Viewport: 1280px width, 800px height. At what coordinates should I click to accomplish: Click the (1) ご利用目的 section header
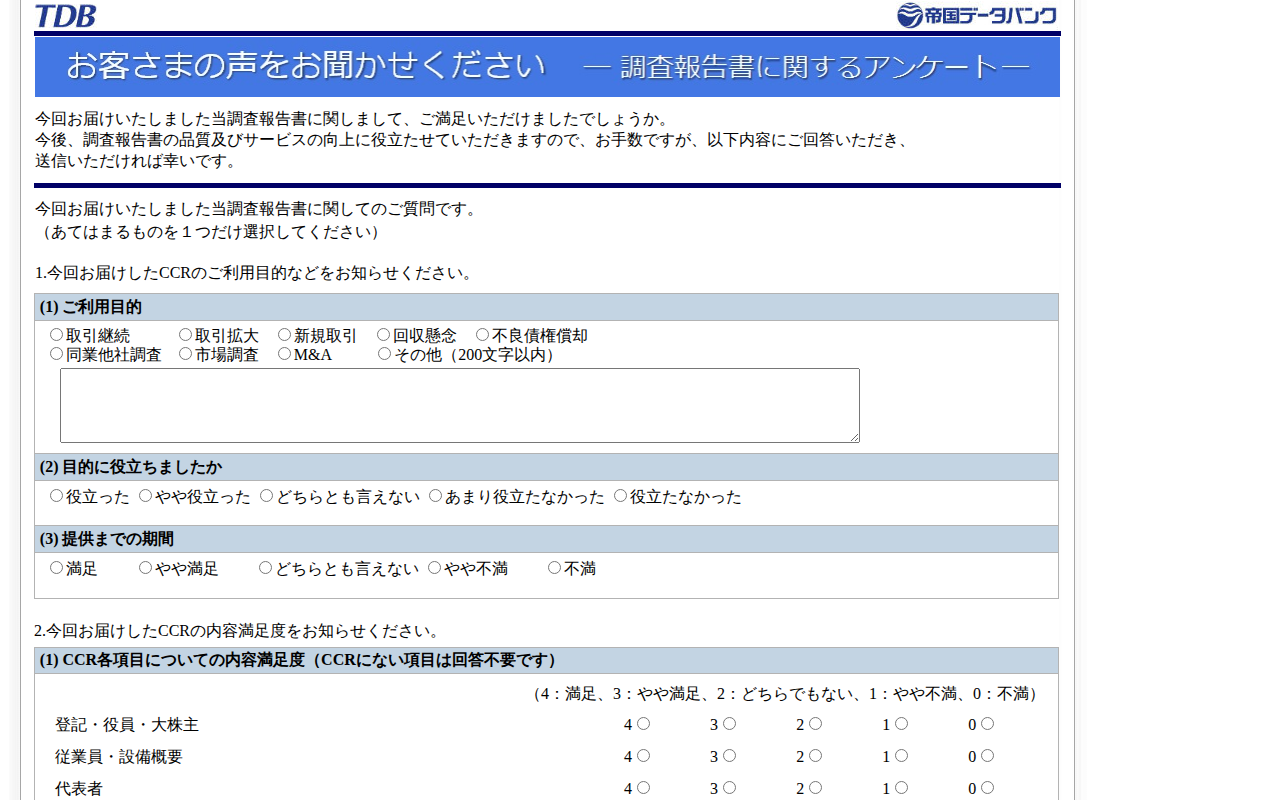(x=546, y=307)
